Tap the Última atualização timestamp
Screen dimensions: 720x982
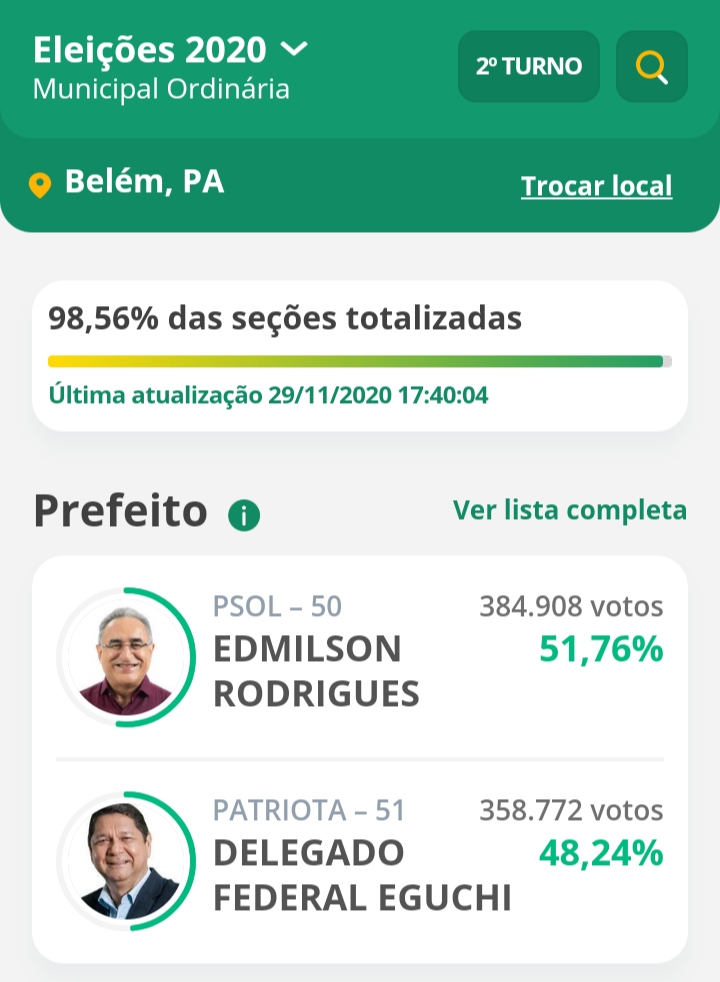click(x=268, y=395)
